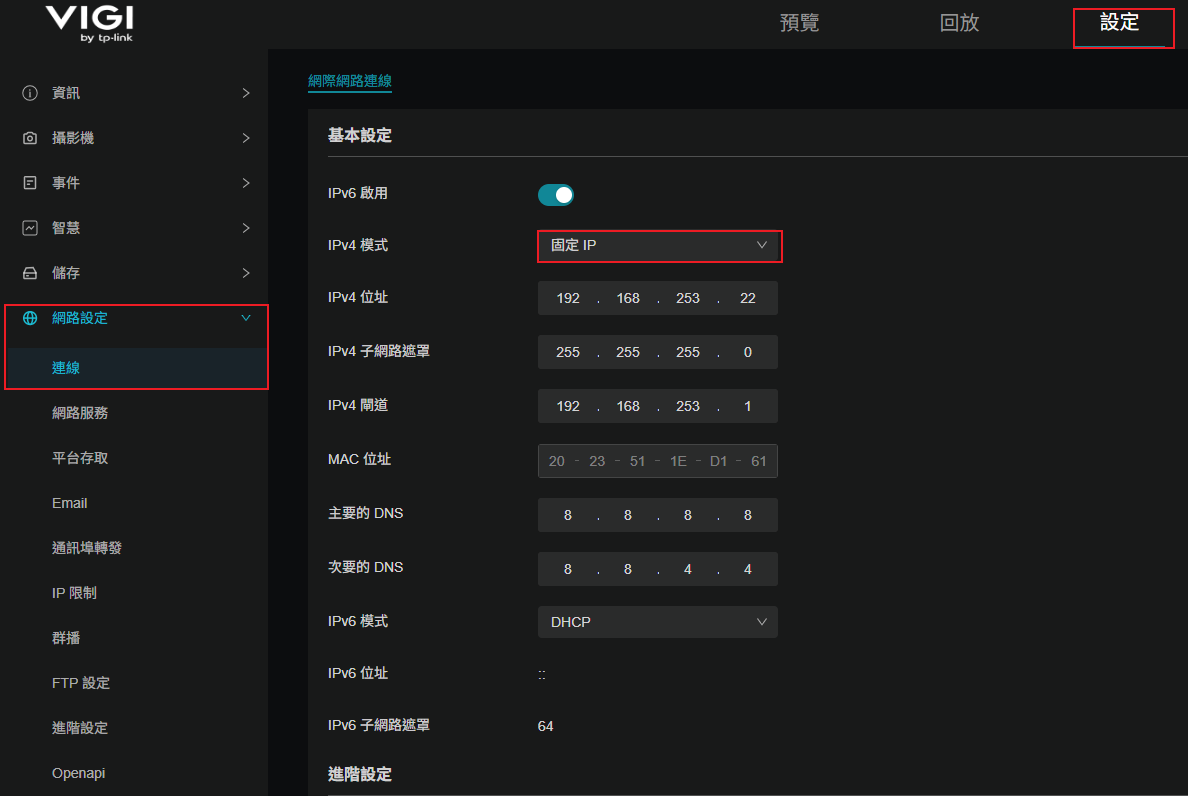Open the 網際網路連線 tab
The image size is (1188, 796).
[x=349, y=81]
